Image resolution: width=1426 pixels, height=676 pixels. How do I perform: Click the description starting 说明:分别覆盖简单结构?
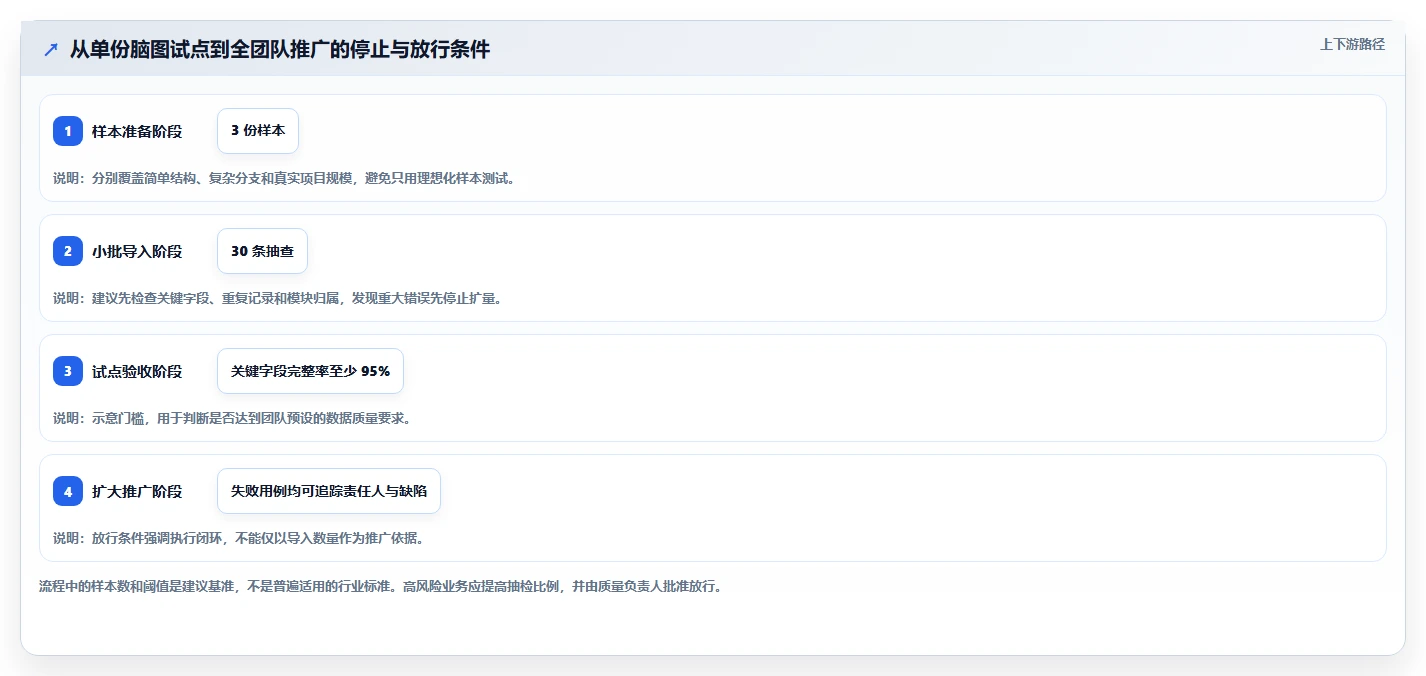286,178
